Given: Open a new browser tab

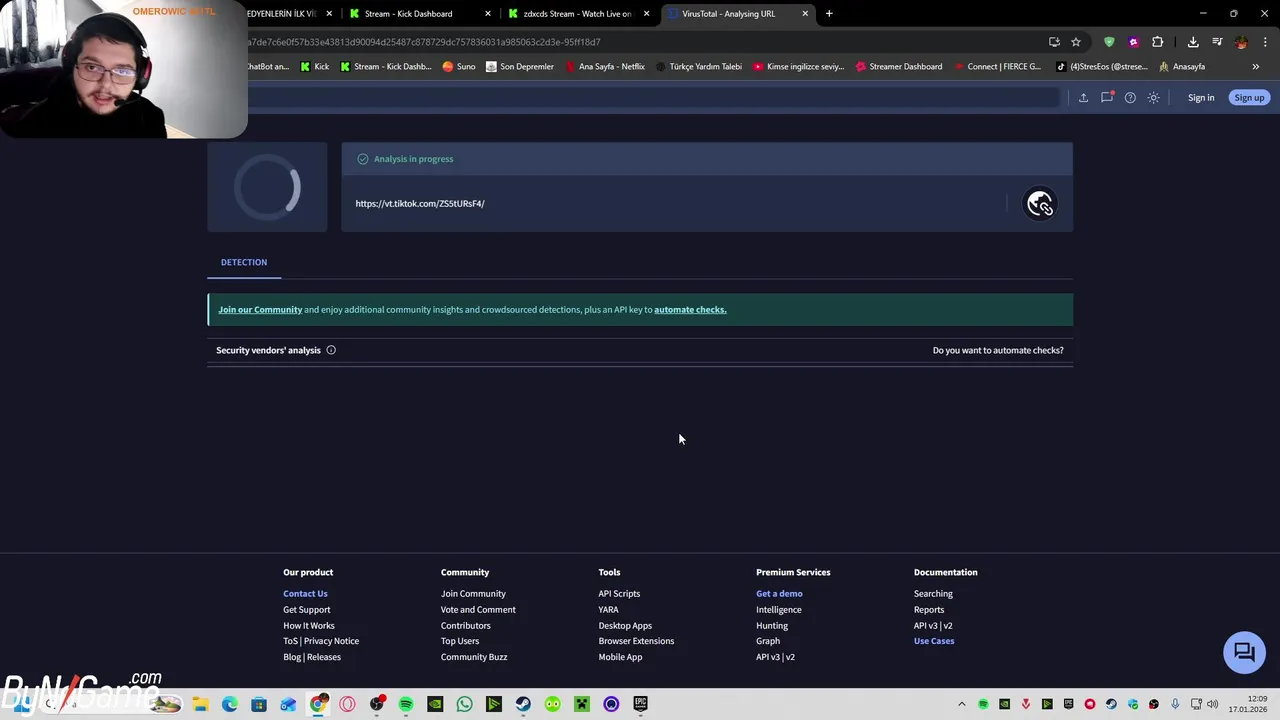Looking at the screenshot, I should (x=829, y=14).
